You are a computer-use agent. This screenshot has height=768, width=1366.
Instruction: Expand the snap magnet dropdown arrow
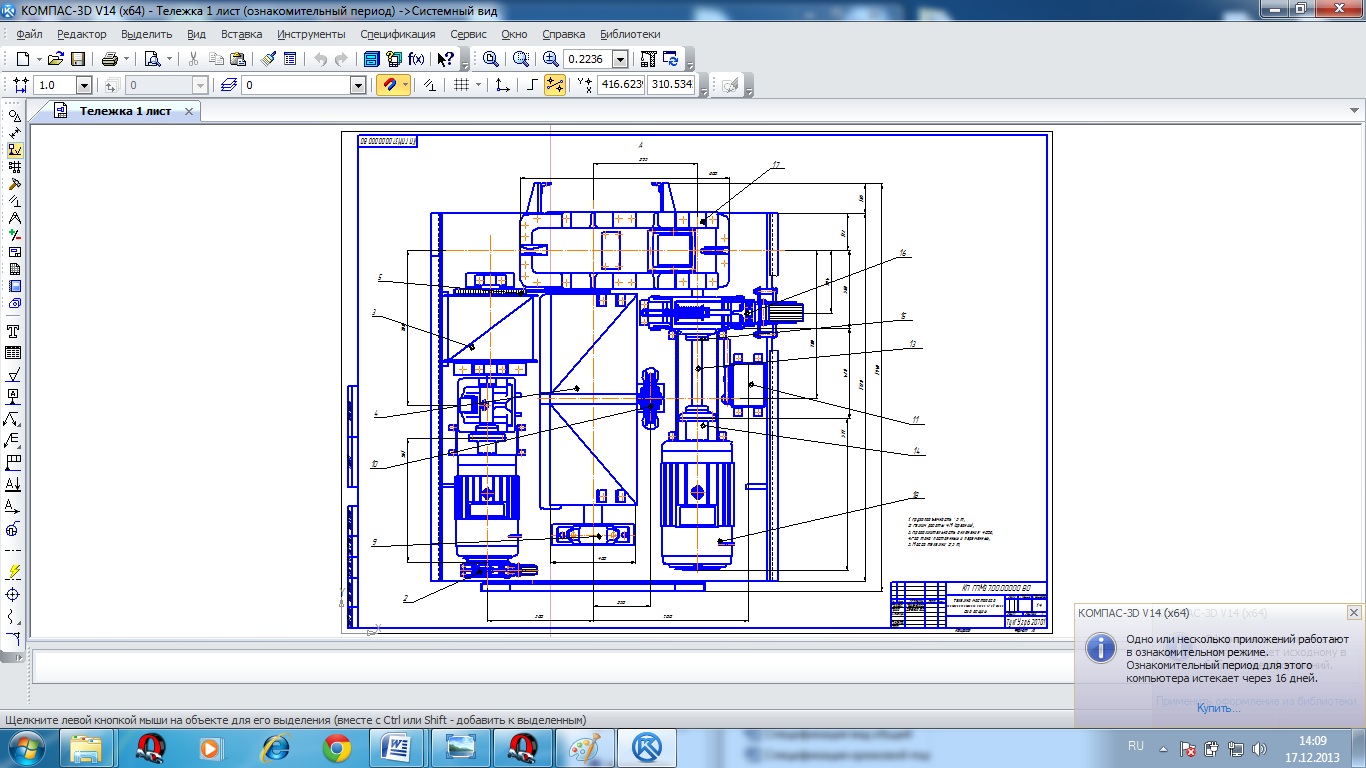tap(405, 86)
